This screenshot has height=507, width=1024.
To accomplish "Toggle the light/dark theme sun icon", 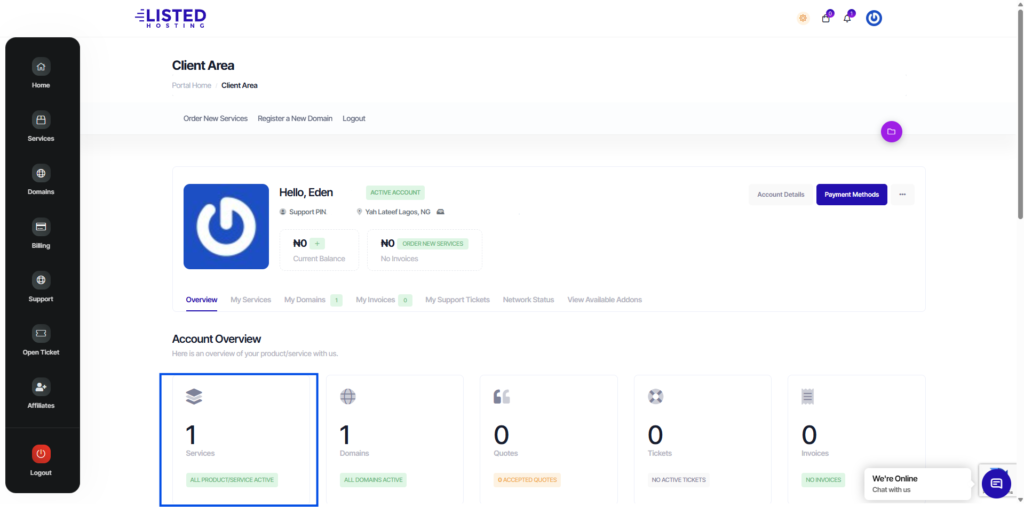I will 802,18.
